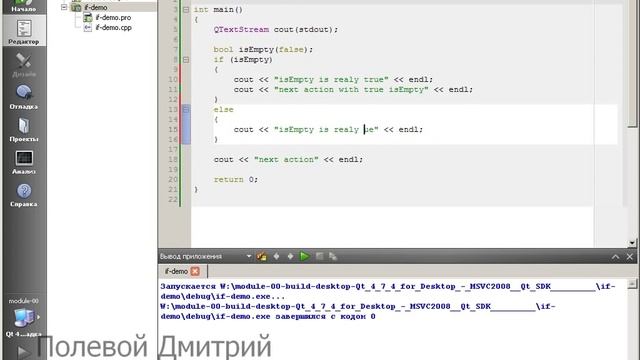Click the if-demo project folder icon

tap(76, 7)
